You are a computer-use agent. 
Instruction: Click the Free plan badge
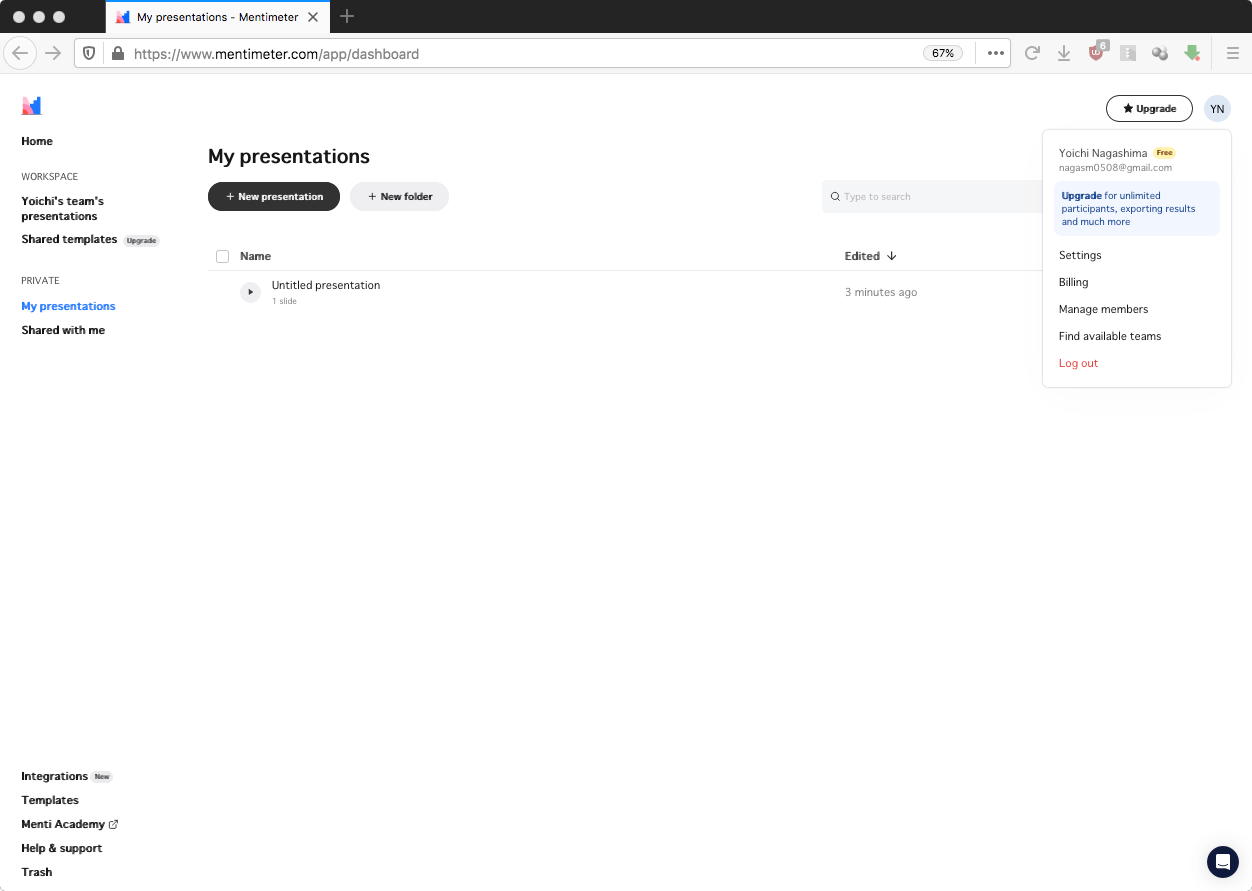(1164, 153)
